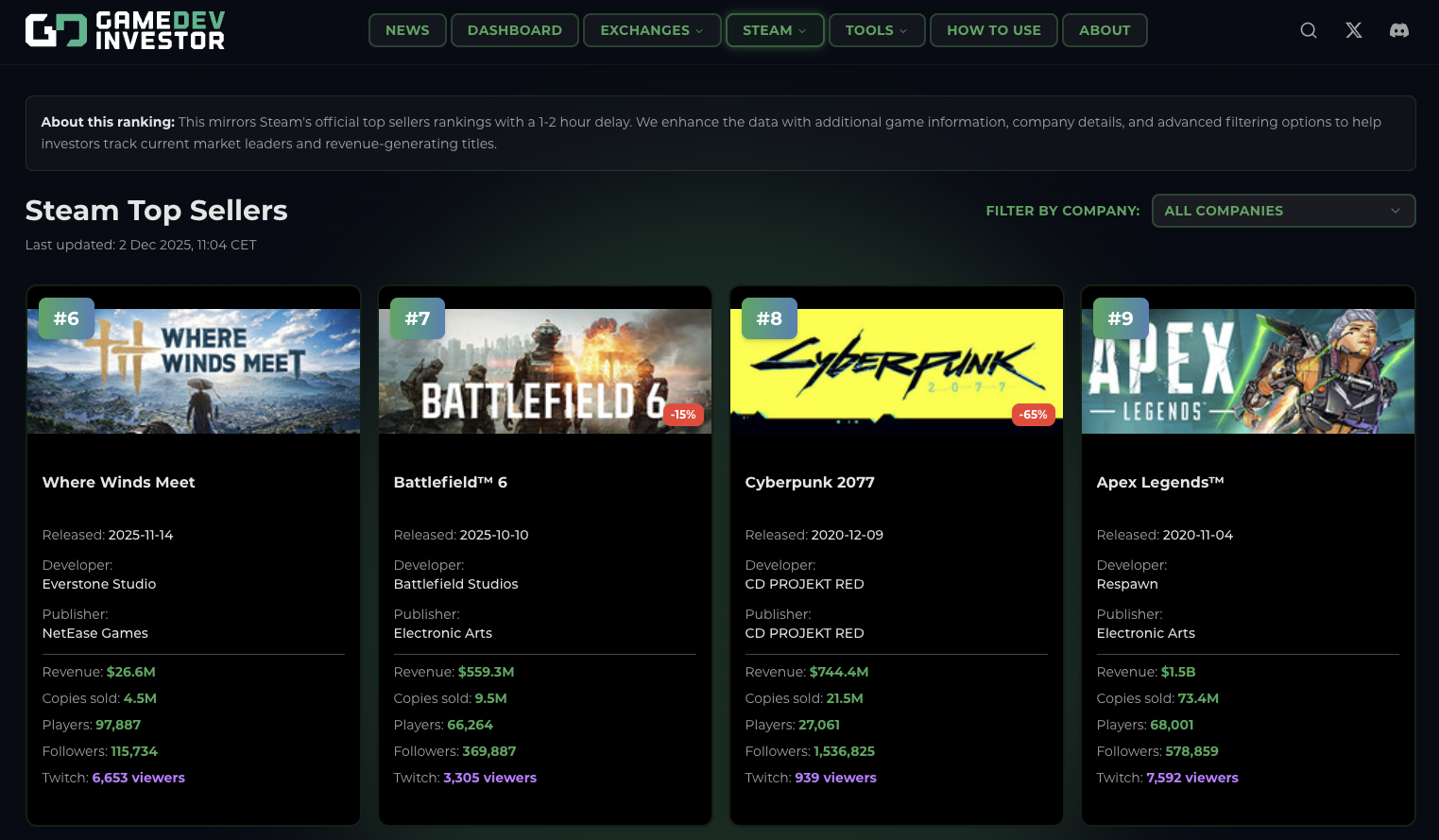This screenshot has height=840, width=1439.
Task: Open the STEAM dropdown menu
Action: coord(774,29)
